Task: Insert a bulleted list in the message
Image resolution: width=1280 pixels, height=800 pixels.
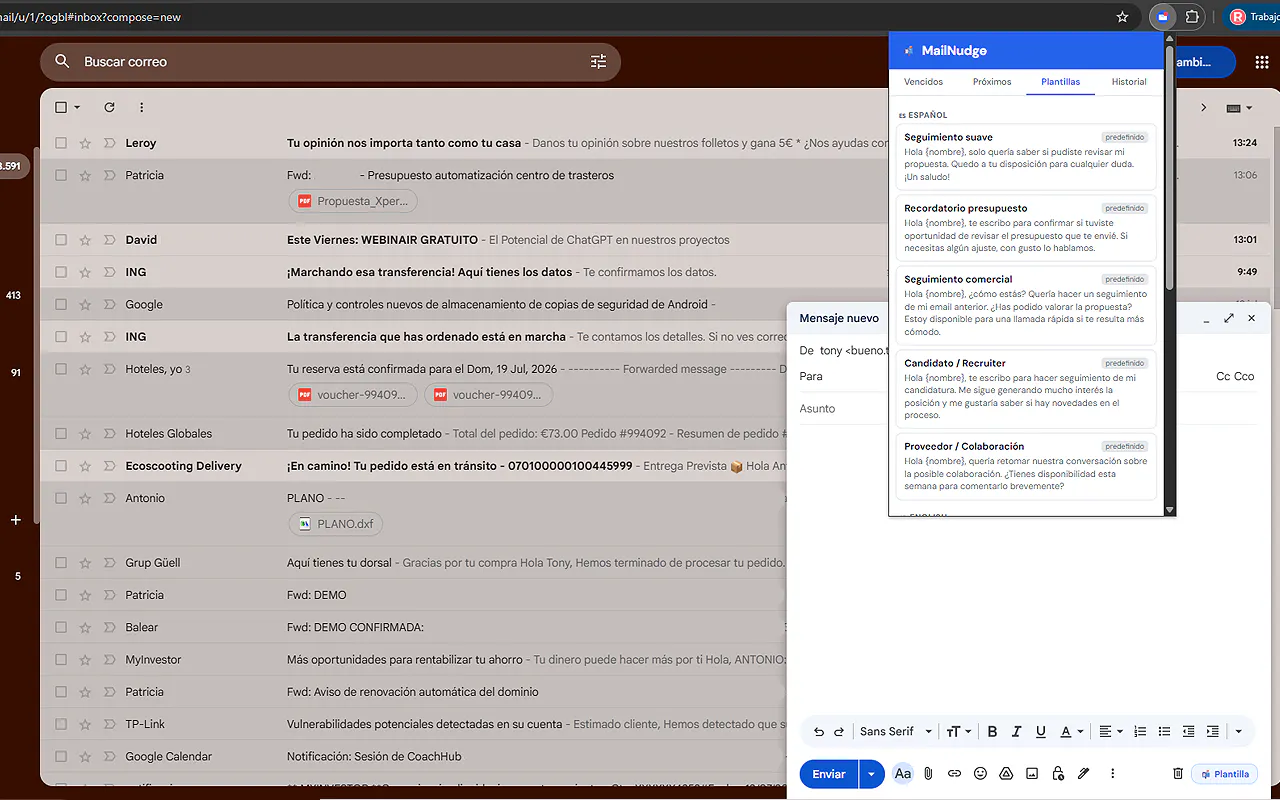Action: 1164,732
